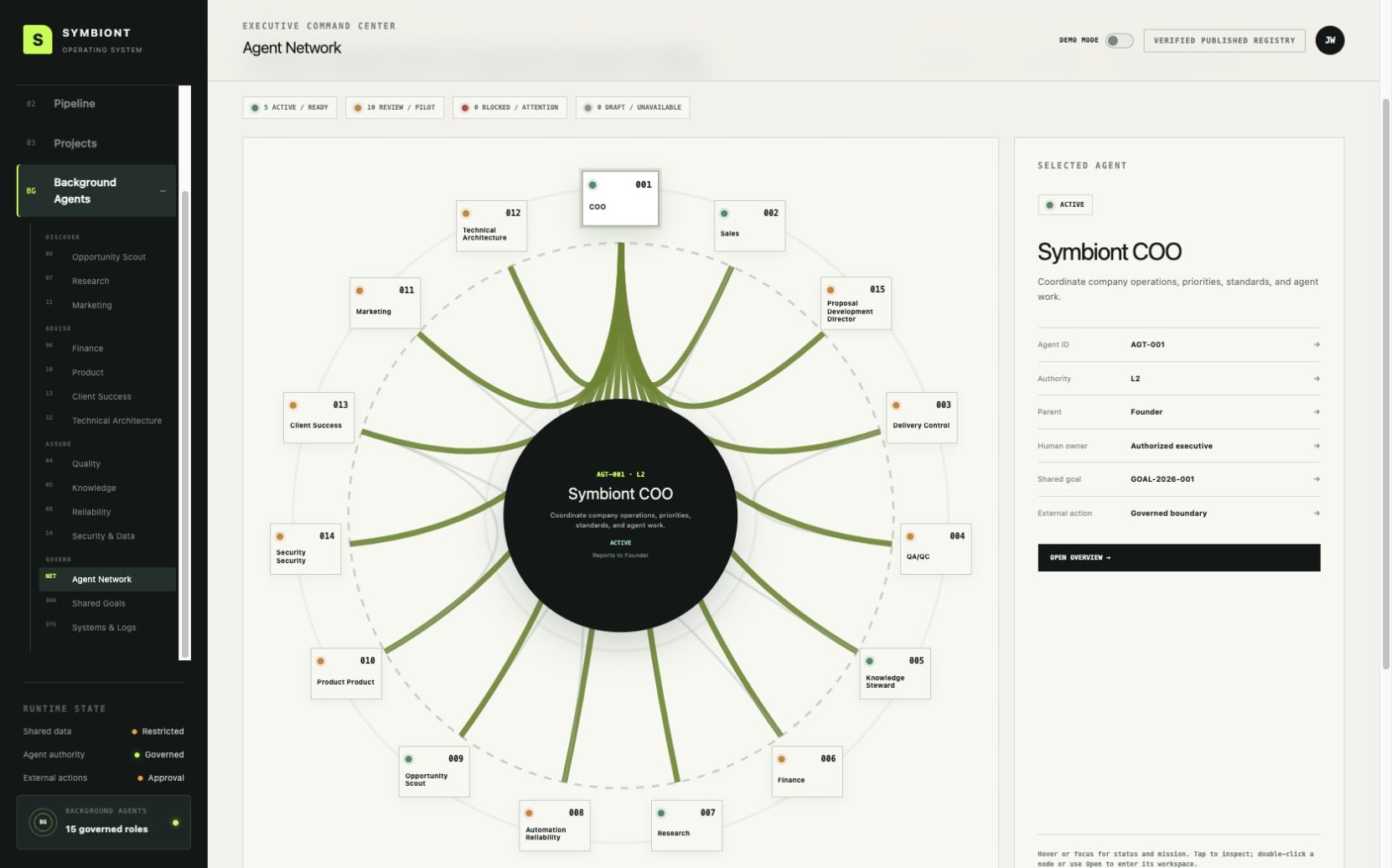Select agent node 012 Technical Architecture
Viewport: 1392px width, 868px height.
click(x=491, y=226)
